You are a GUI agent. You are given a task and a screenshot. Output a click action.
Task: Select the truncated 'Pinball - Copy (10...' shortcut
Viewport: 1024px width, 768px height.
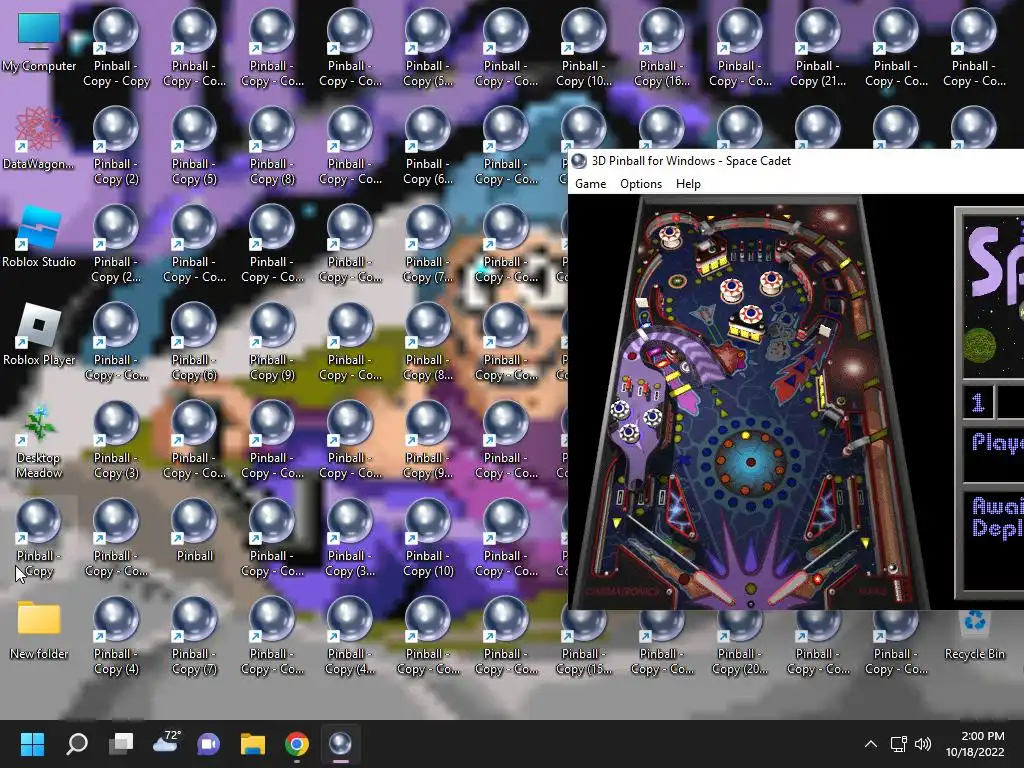coord(584,48)
